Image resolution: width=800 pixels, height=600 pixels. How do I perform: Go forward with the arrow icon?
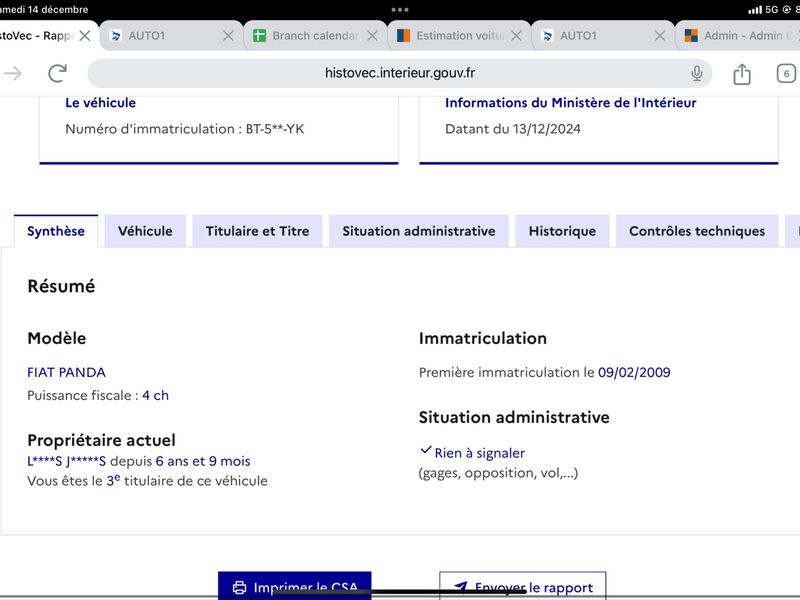tap(13, 73)
